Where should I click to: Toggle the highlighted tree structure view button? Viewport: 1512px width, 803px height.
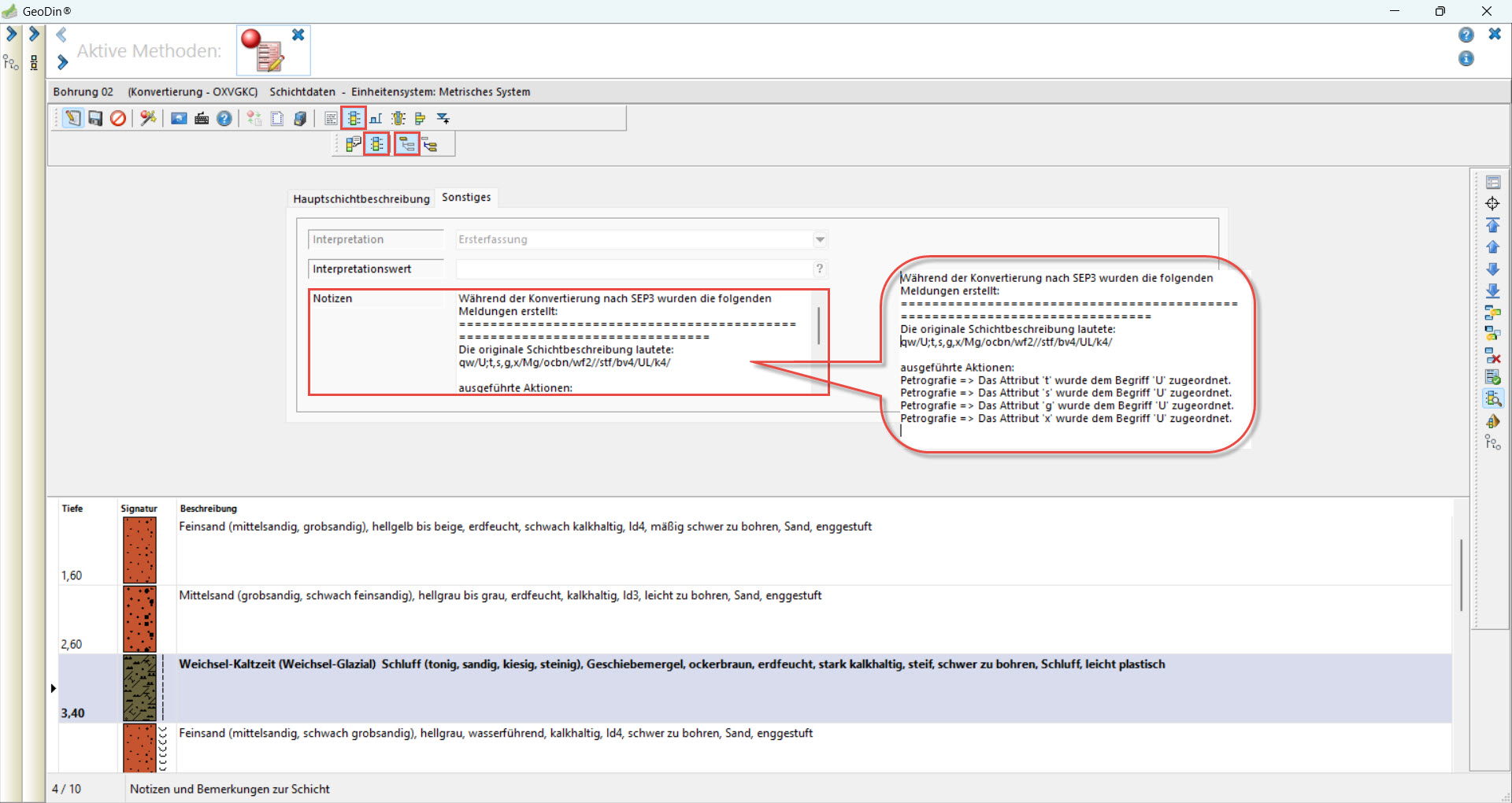[x=406, y=144]
